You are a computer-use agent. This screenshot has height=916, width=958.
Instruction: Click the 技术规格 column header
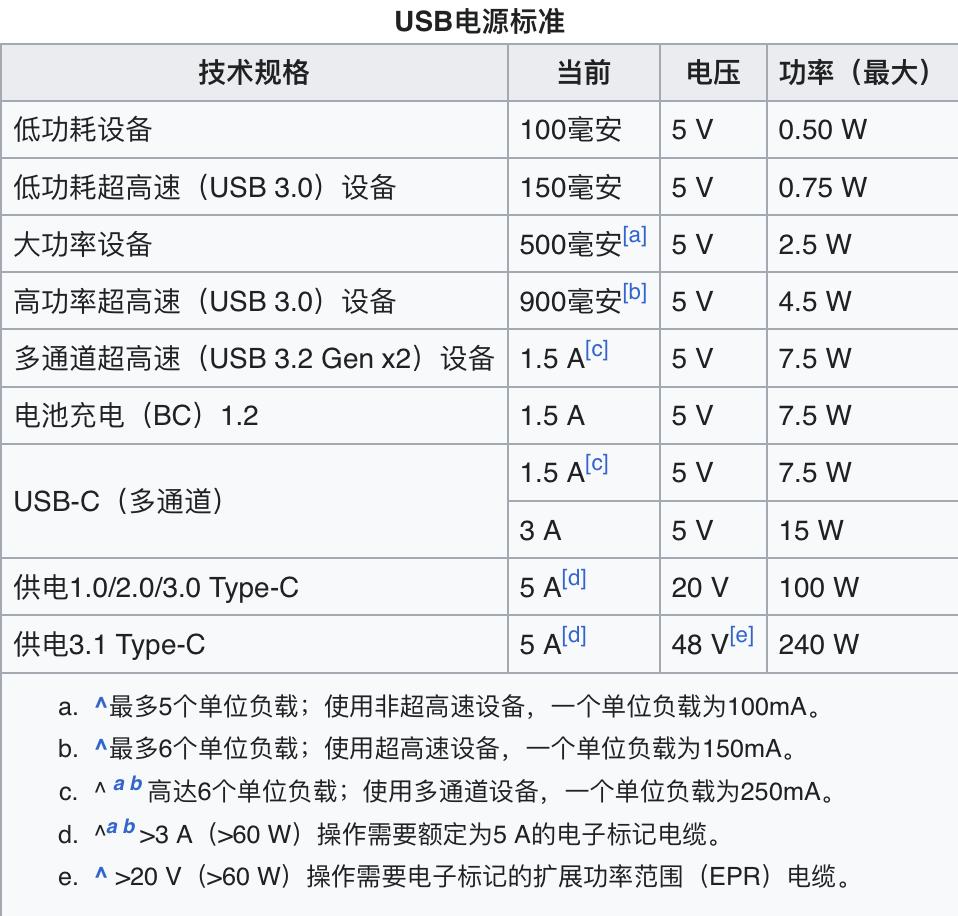tap(254, 72)
